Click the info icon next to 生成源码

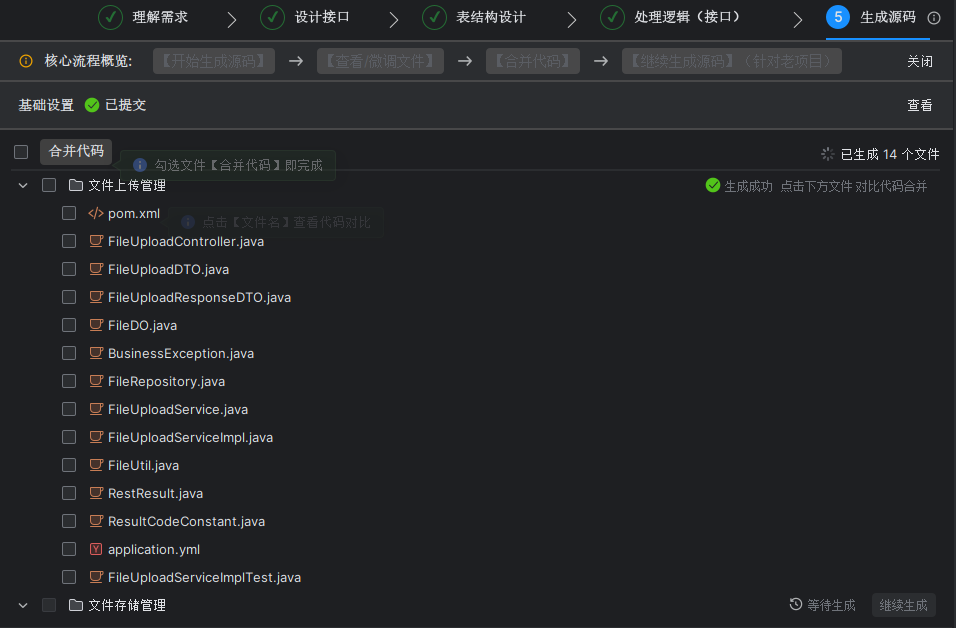934,18
